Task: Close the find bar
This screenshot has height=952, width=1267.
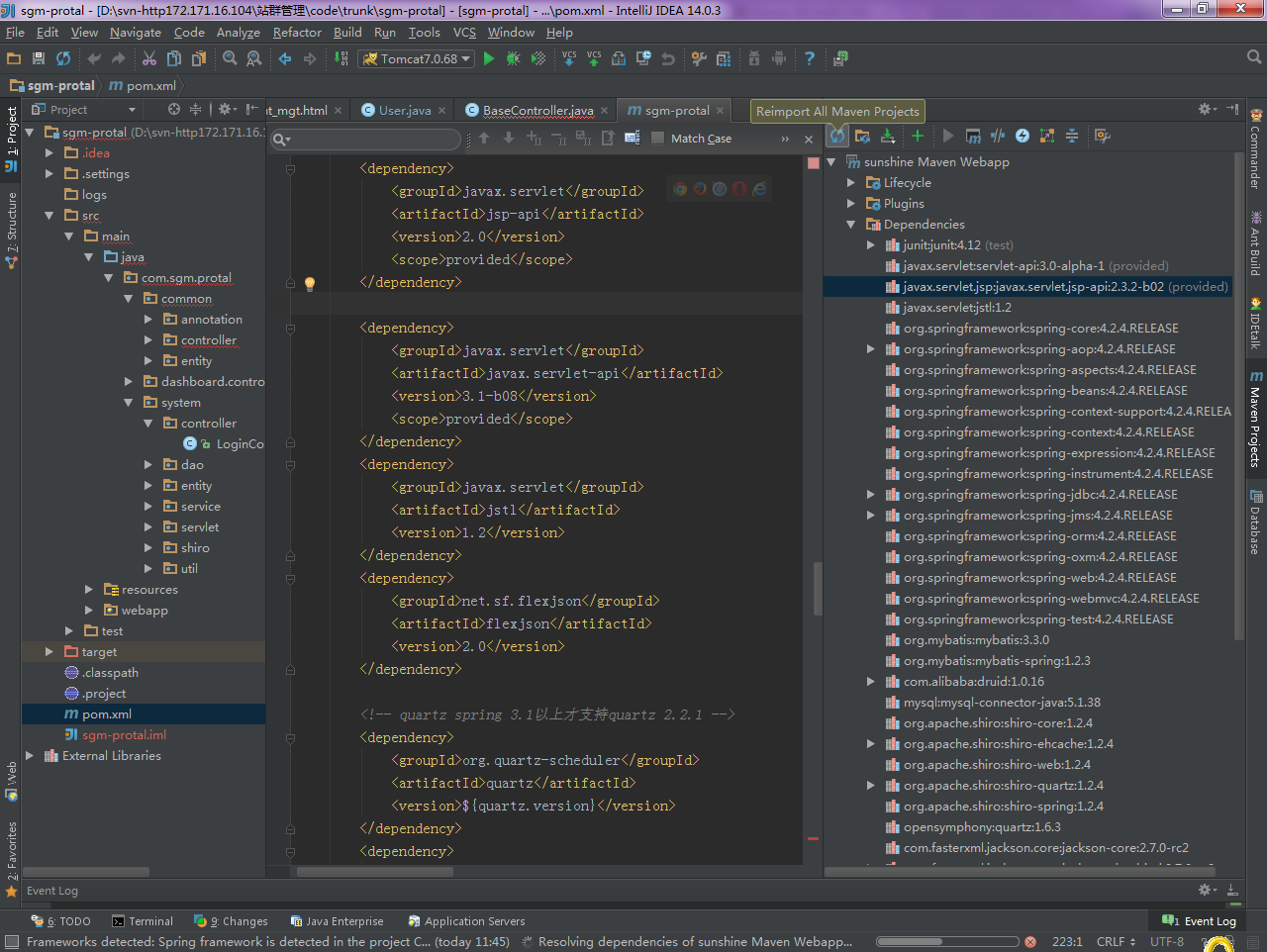Action: [x=809, y=139]
